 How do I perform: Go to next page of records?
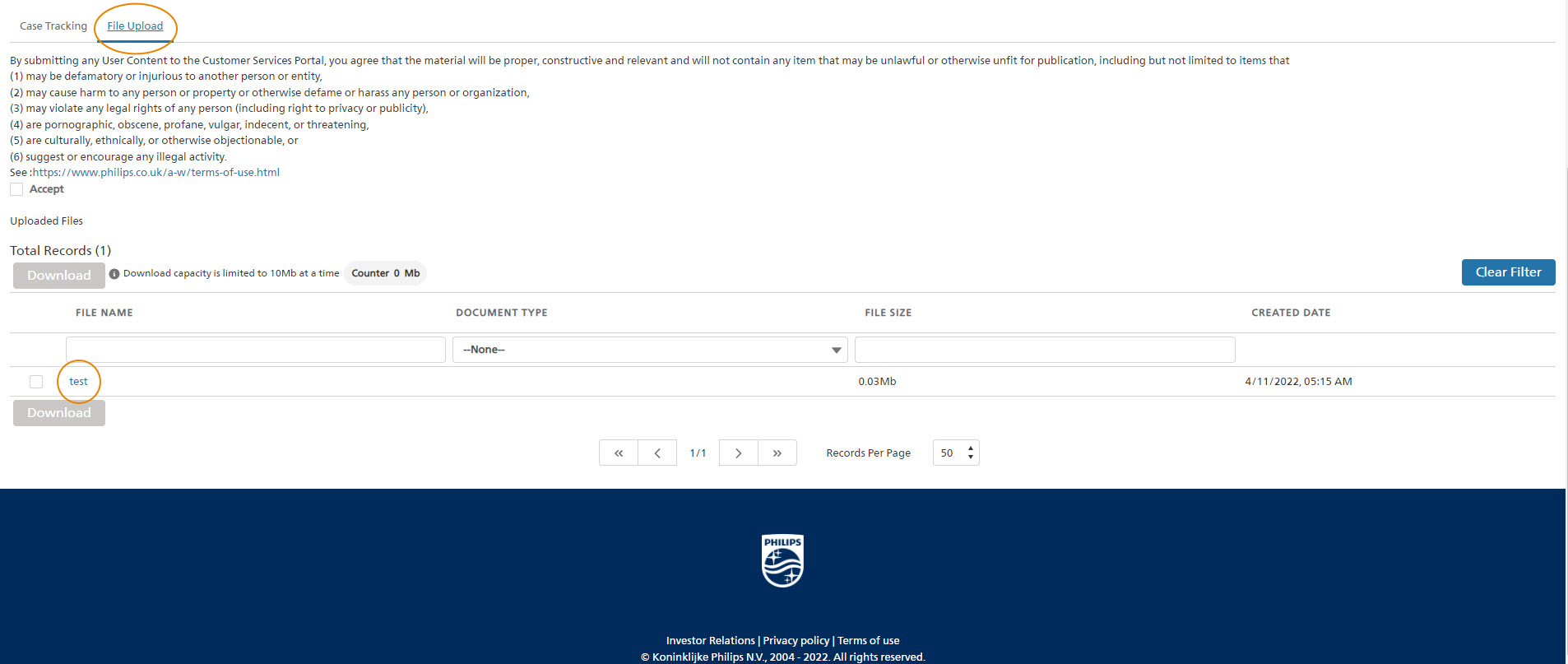738,453
